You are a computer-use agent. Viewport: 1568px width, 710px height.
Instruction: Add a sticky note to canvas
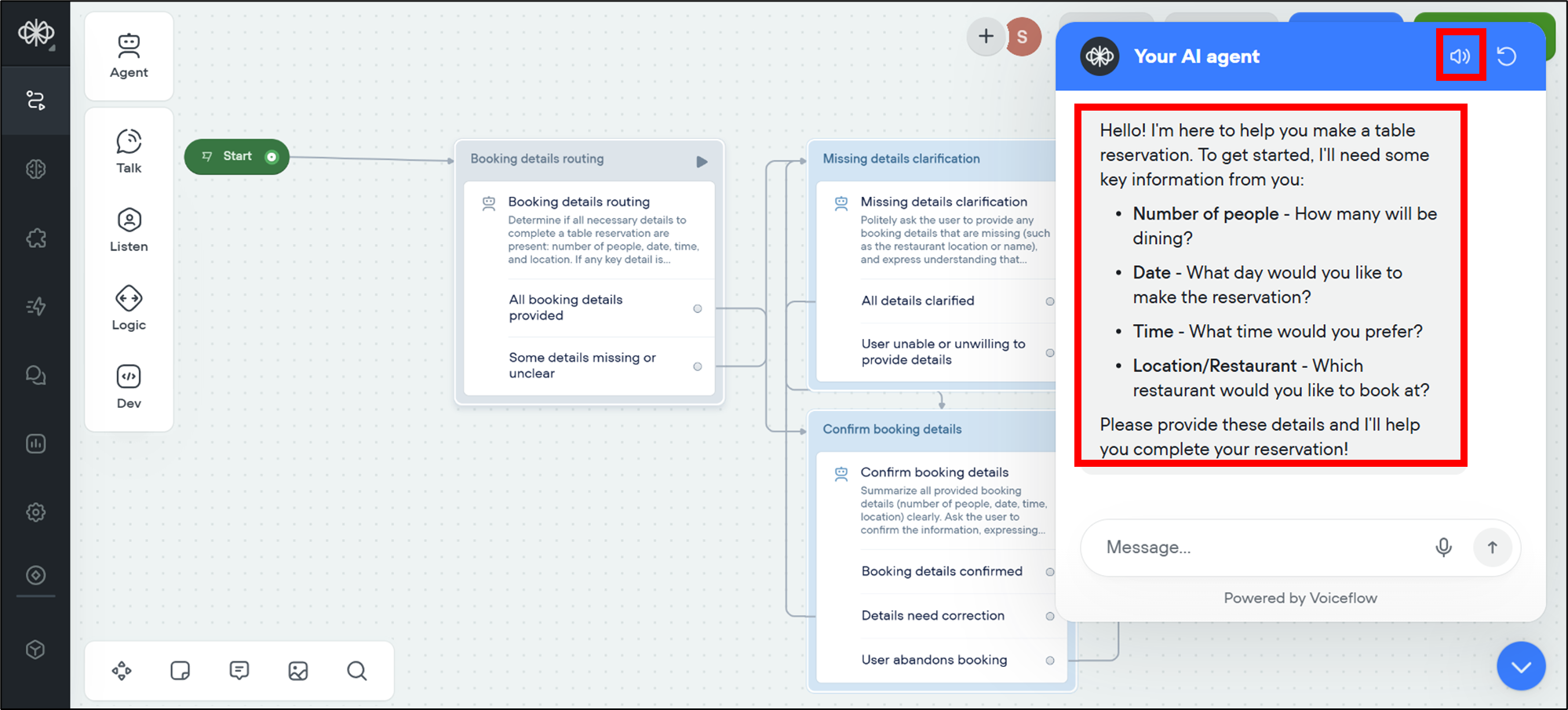(180, 671)
